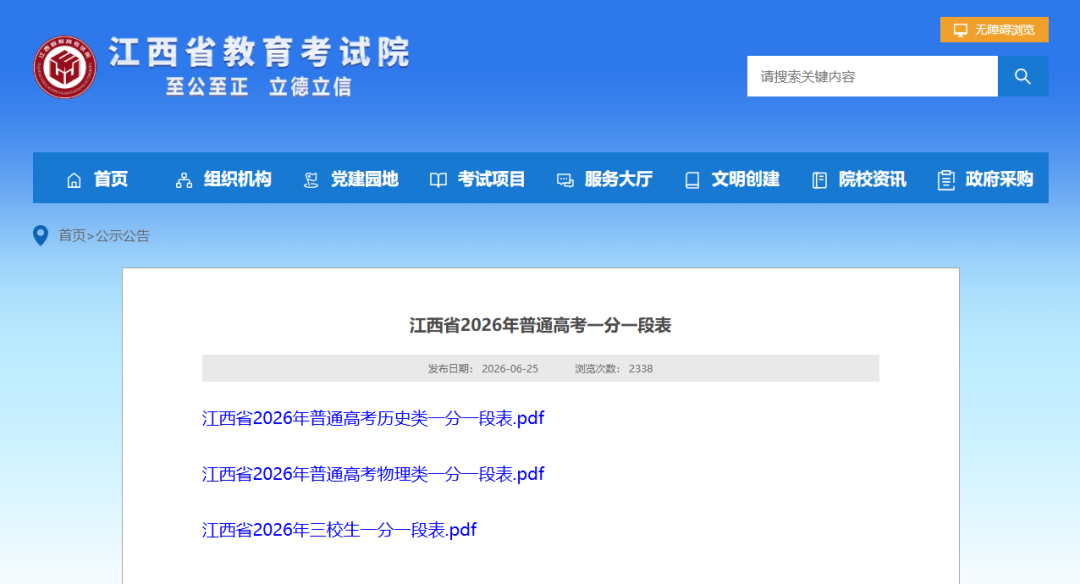
Task: Click the organization icon beside 组织机构
Action: [184, 180]
